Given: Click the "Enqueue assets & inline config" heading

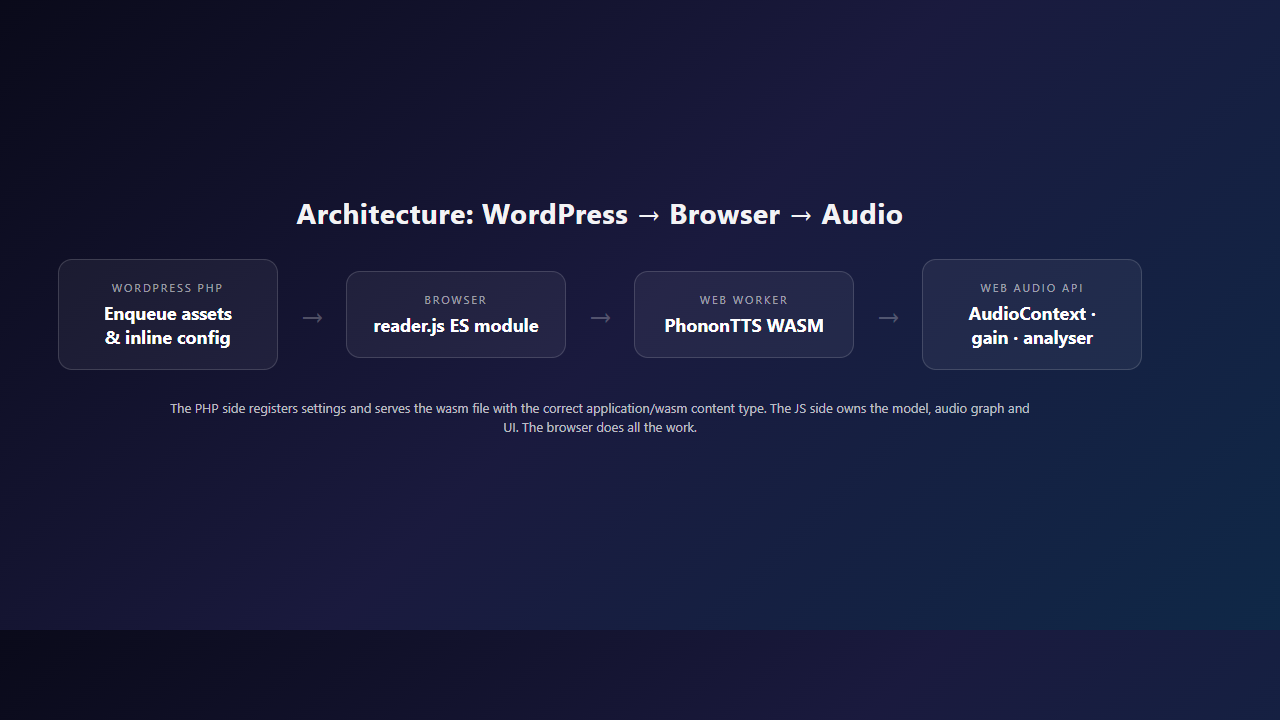Looking at the screenshot, I should click(x=168, y=326).
